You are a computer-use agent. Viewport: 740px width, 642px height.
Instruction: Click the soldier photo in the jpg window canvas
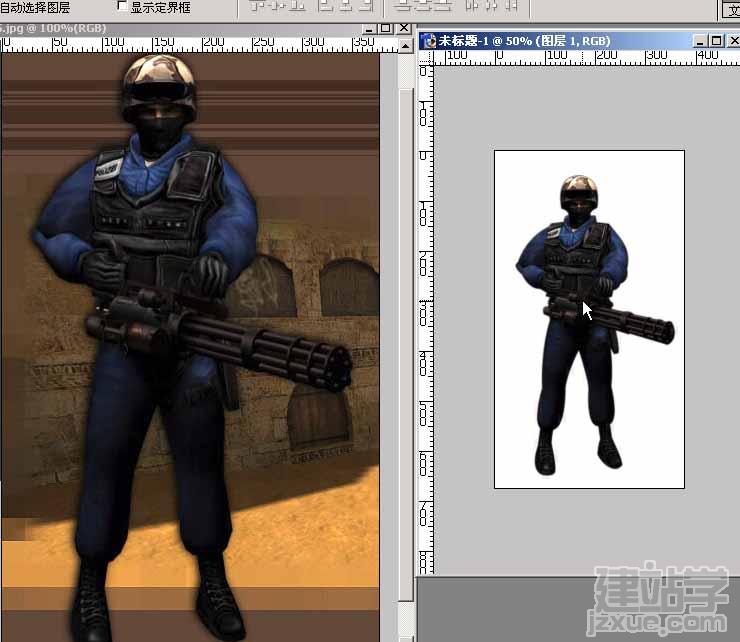190,347
